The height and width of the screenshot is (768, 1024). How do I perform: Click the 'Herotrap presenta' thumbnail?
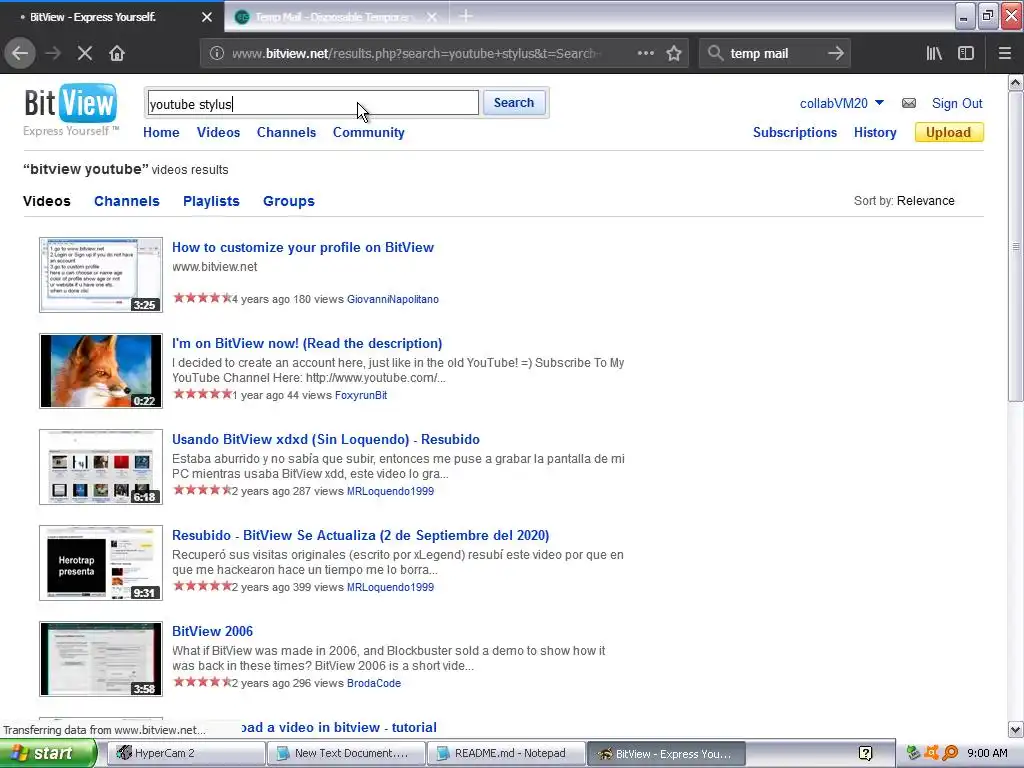(x=101, y=563)
